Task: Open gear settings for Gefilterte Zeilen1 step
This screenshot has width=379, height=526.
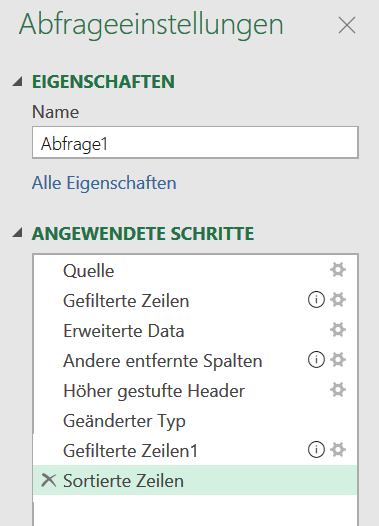Action: 338,450
